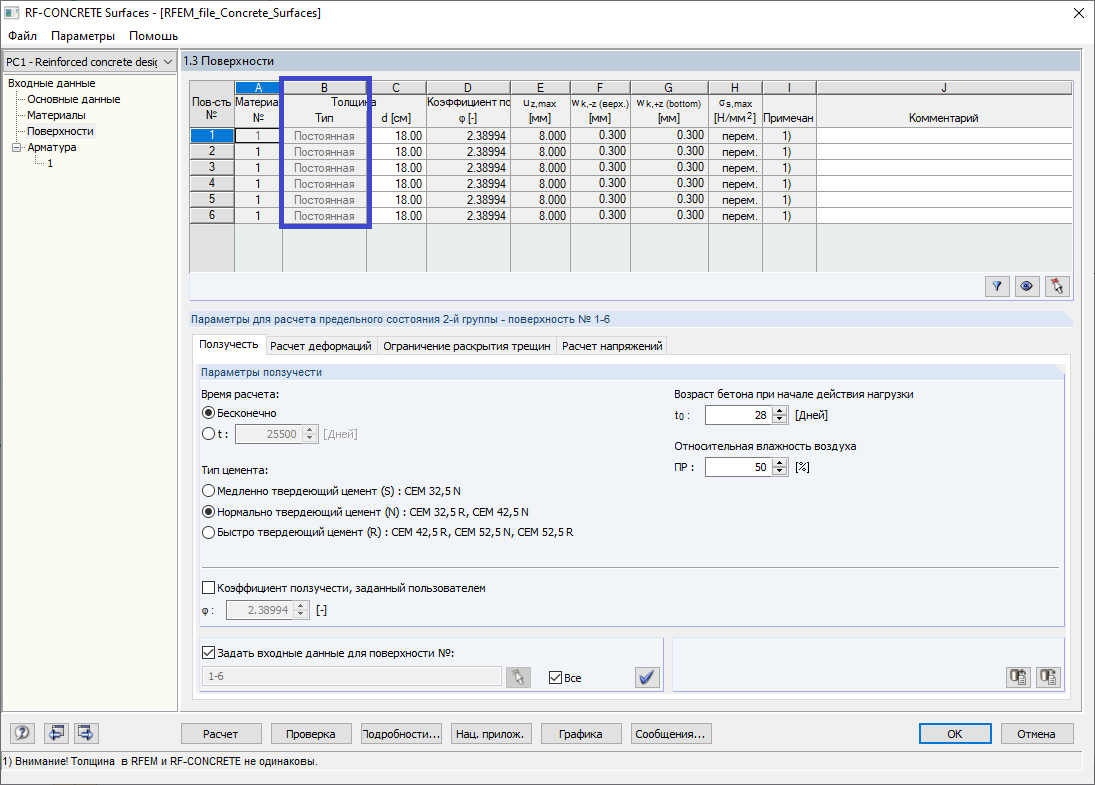The width and height of the screenshot is (1095, 785).
Task: Collapse the Арматура tree node
Action: coord(17,147)
